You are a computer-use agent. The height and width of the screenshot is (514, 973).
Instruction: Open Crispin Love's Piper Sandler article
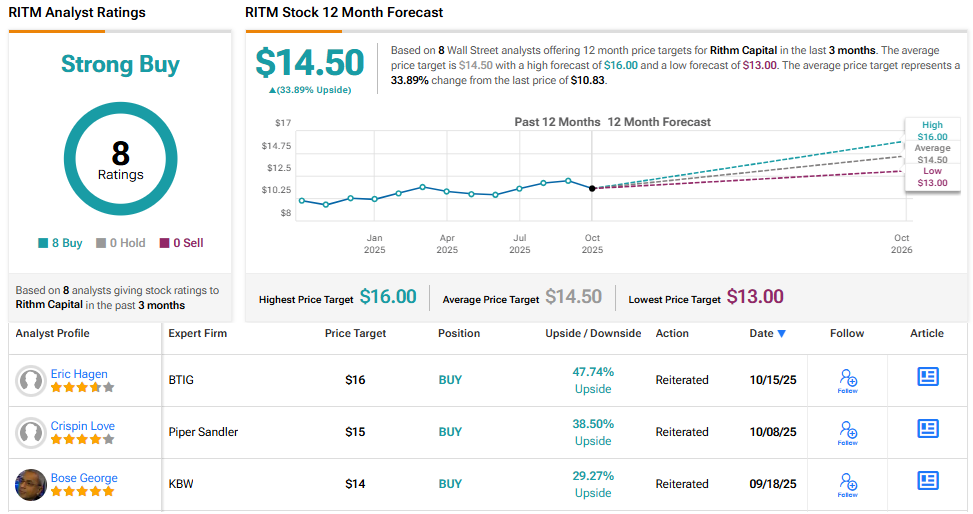pos(928,428)
